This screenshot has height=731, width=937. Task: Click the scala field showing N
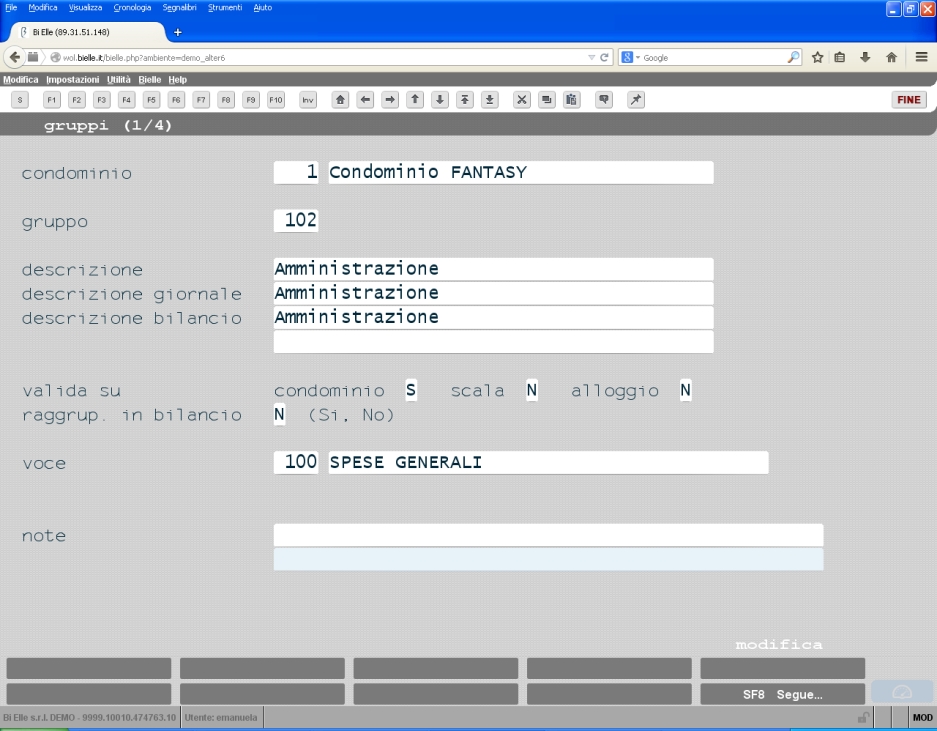click(532, 391)
